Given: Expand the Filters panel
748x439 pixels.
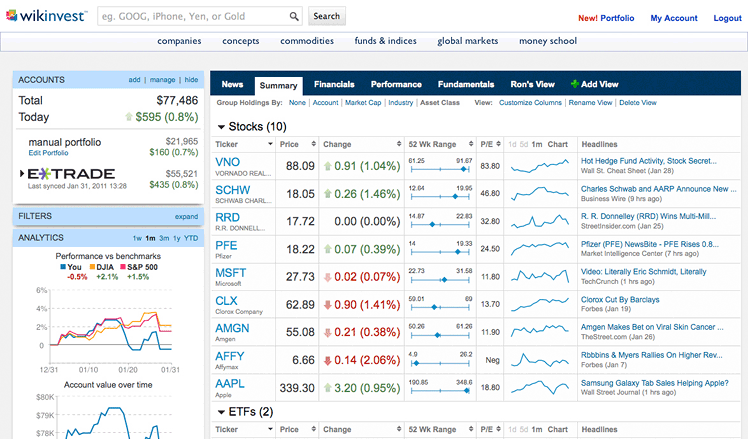Looking at the screenshot, I should click(x=186, y=217).
